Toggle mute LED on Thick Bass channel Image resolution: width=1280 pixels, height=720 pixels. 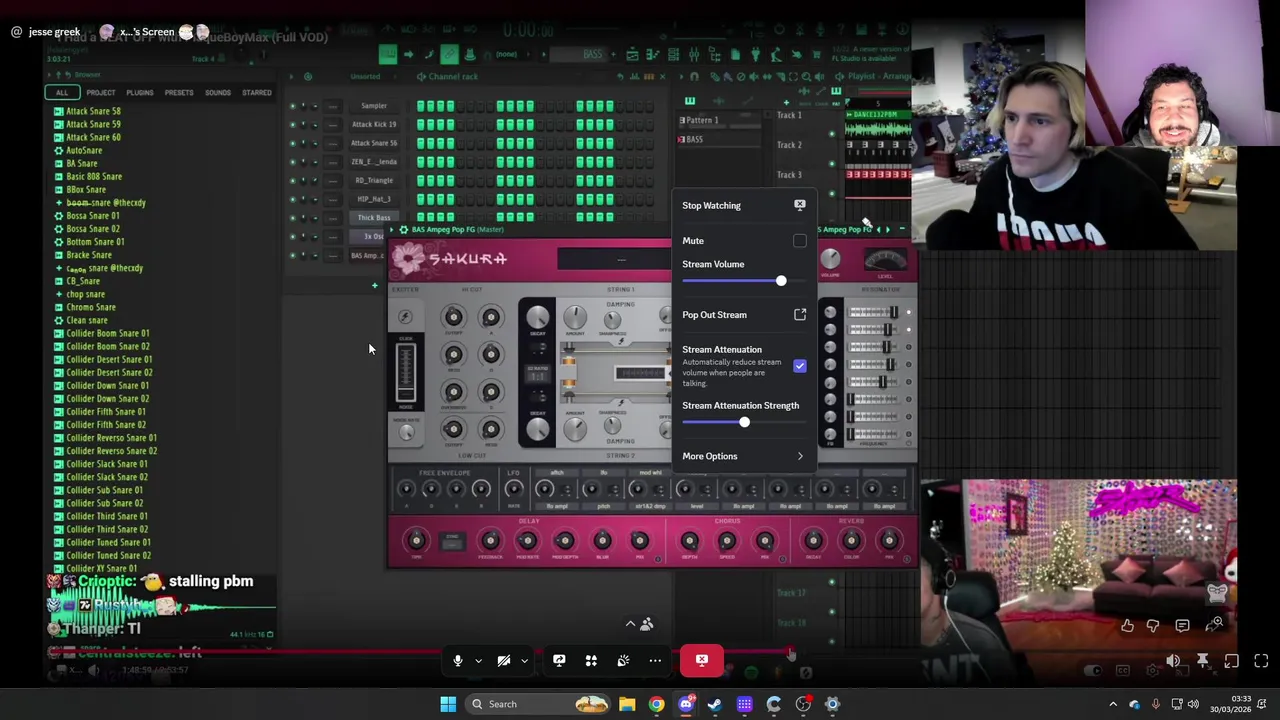click(x=292, y=217)
